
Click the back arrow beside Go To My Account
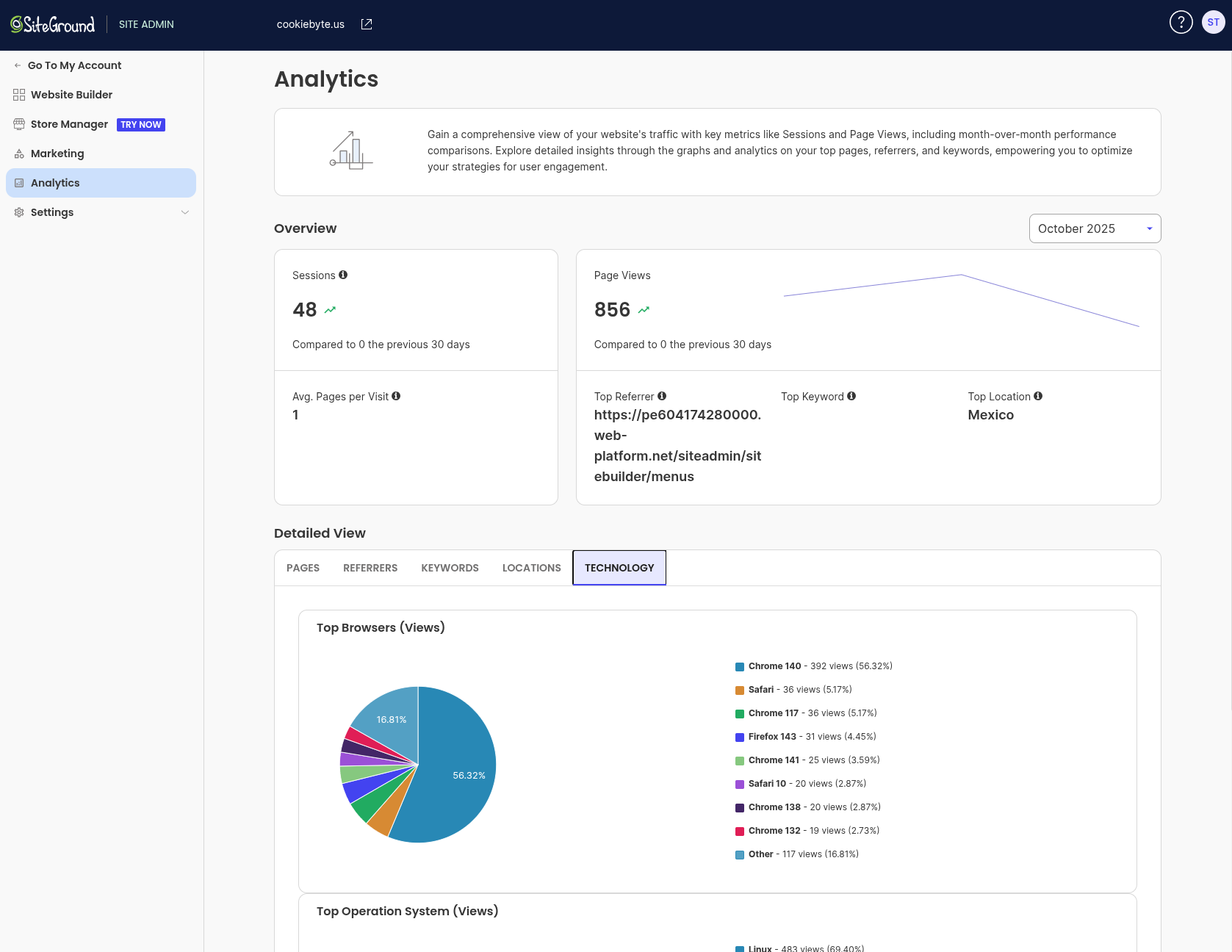(16, 65)
